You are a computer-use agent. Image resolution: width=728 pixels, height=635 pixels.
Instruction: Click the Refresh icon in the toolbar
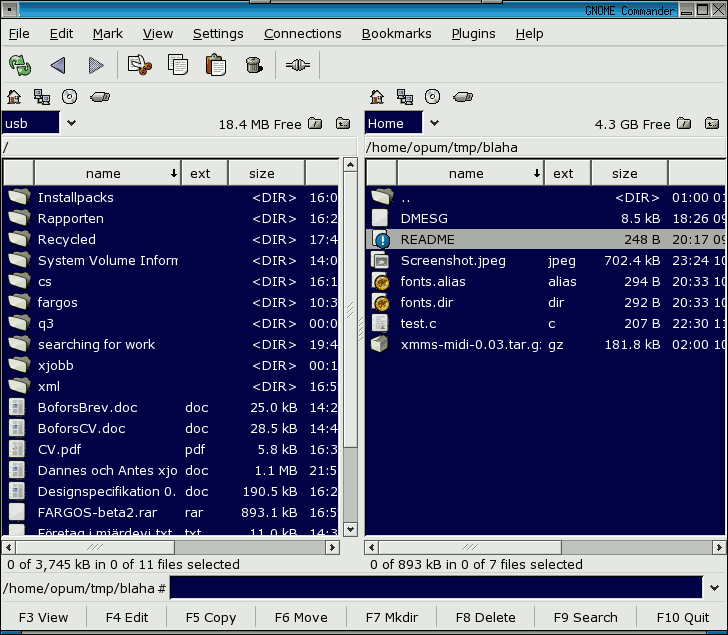pyautogui.click(x=20, y=66)
